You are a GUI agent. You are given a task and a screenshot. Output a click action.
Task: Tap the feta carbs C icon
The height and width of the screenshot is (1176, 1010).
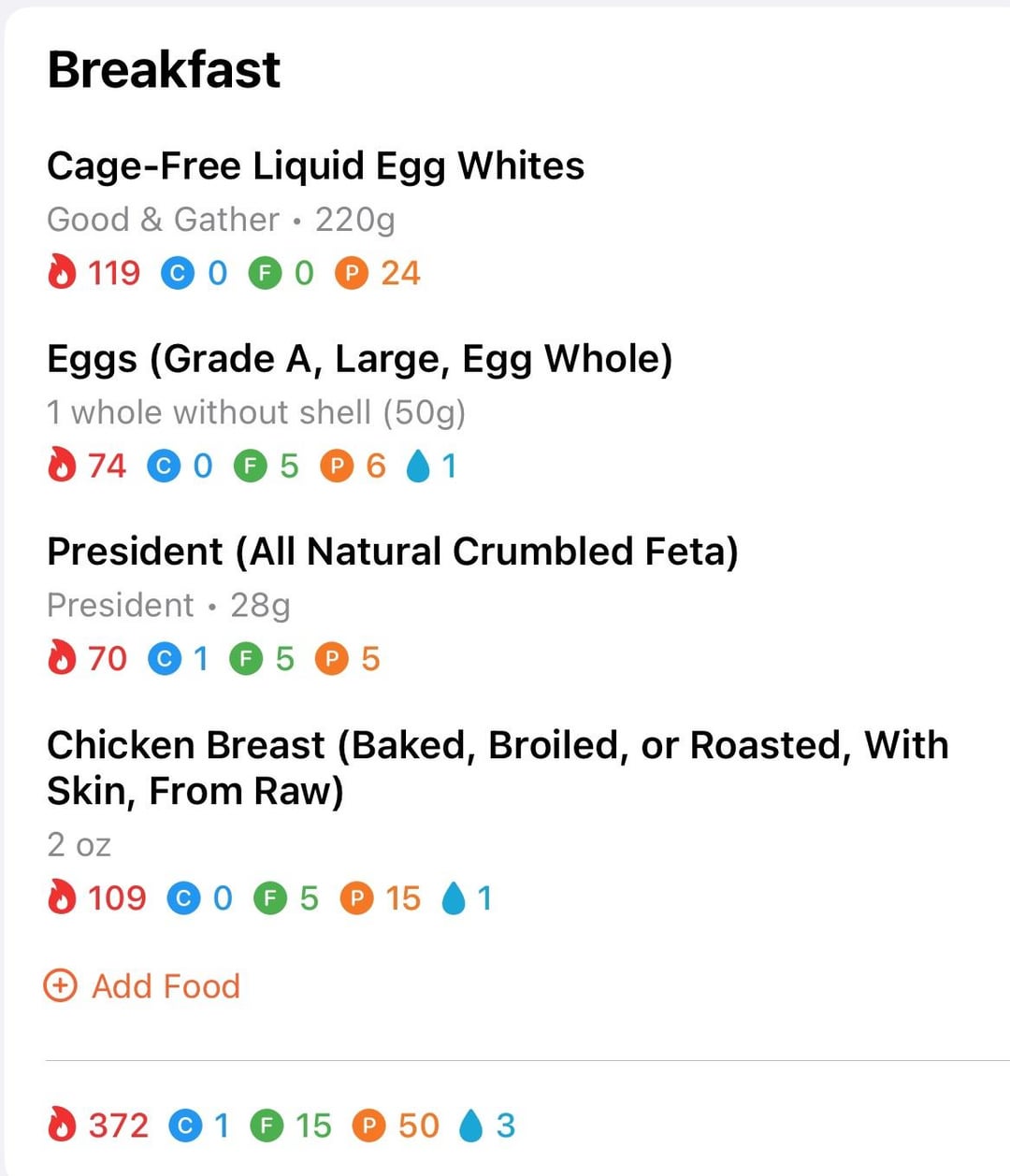point(165,659)
